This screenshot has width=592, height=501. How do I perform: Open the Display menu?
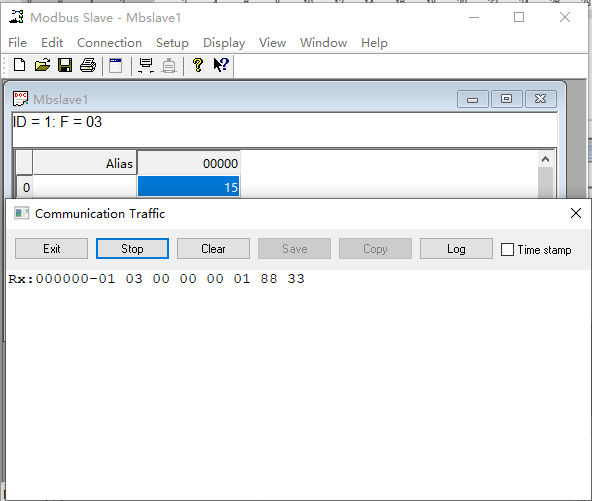click(224, 43)
